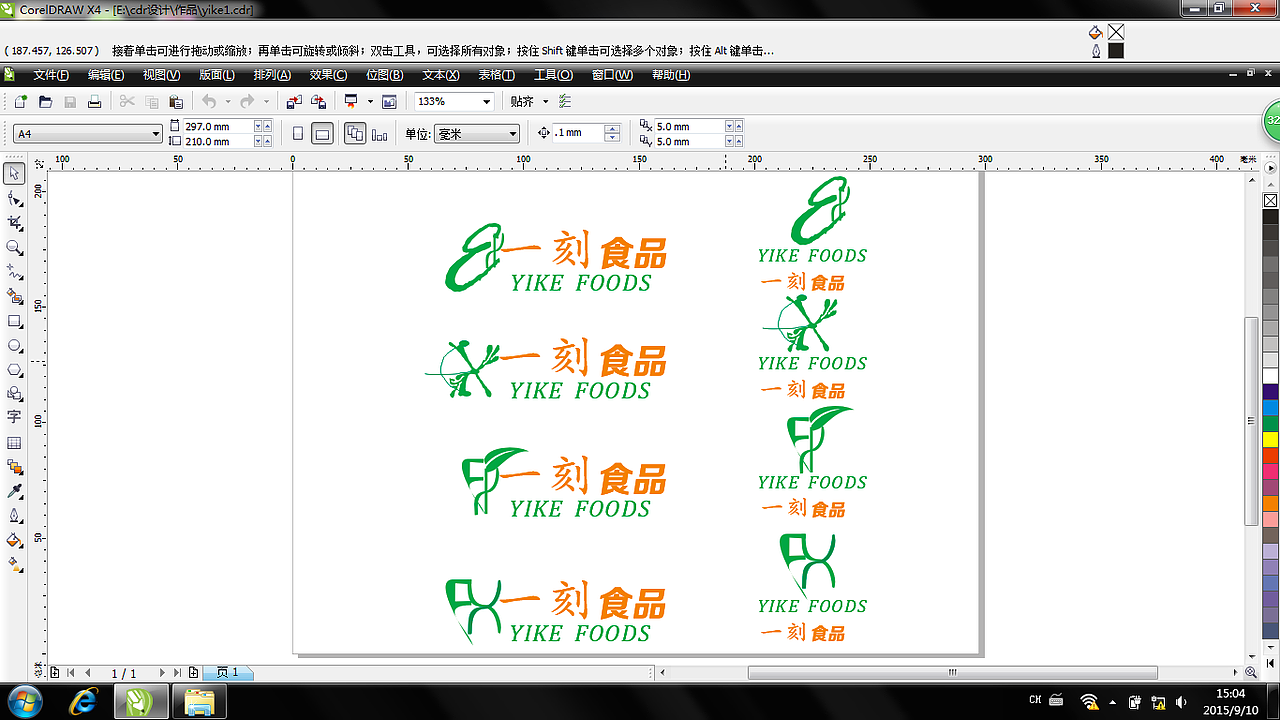
Task: Select the Fill bucket tool
Action: (x=14, y=541)
